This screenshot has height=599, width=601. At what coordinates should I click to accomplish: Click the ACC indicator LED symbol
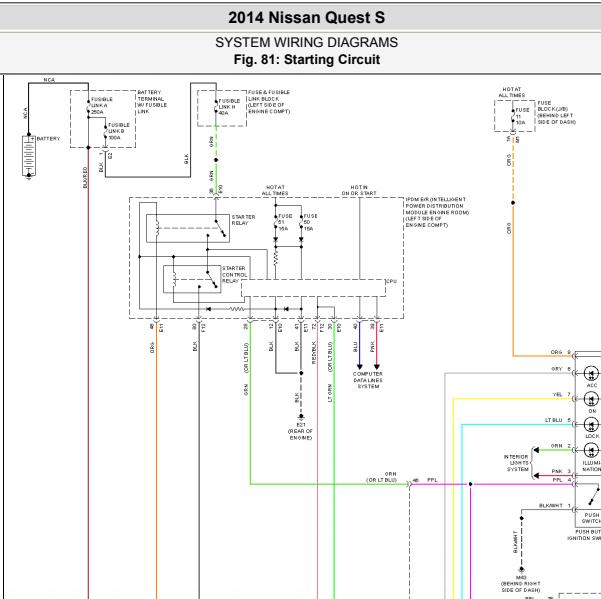click(x=591, y=373)
